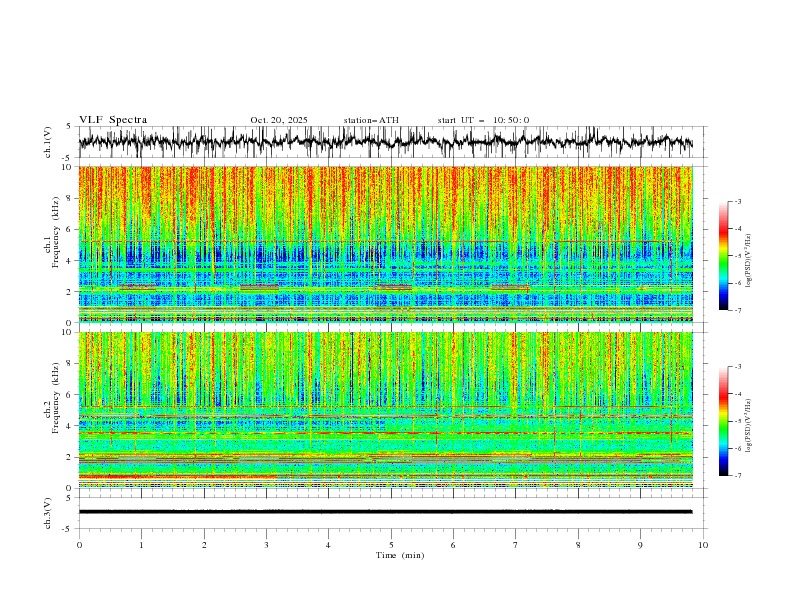Viewport: 792px width, 612px height.
Task: Click the "2" minute tick on time axis
Action: tap(204, 545)
